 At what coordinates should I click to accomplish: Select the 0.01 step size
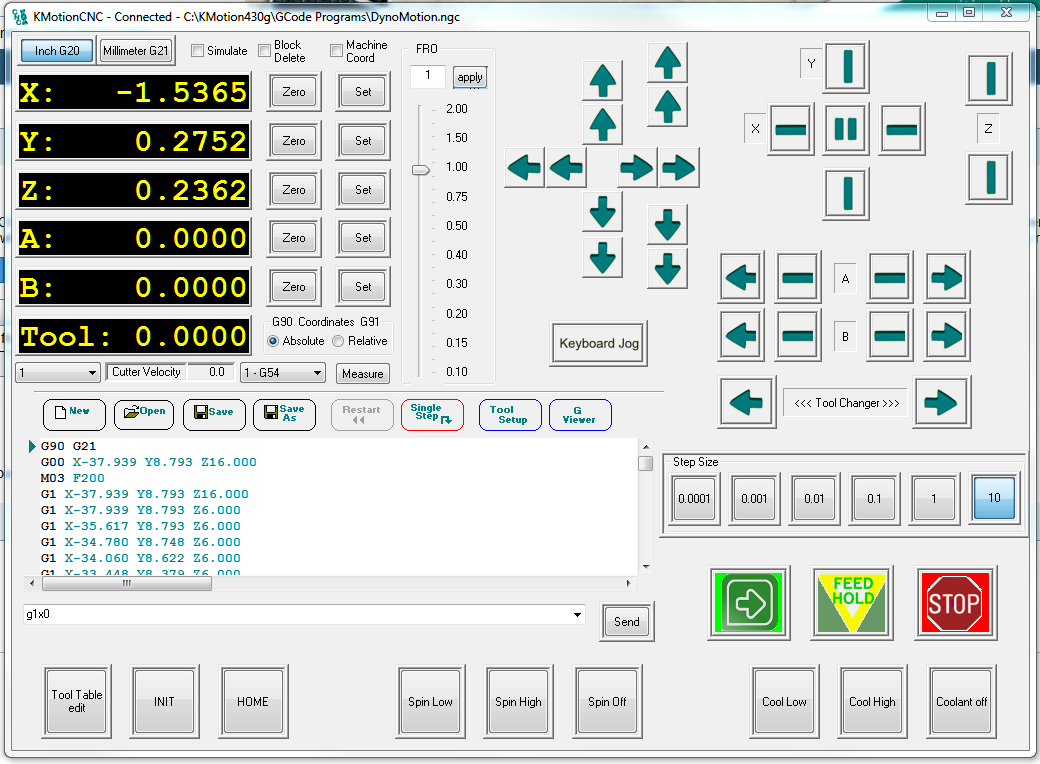click(x=814, y=498)
